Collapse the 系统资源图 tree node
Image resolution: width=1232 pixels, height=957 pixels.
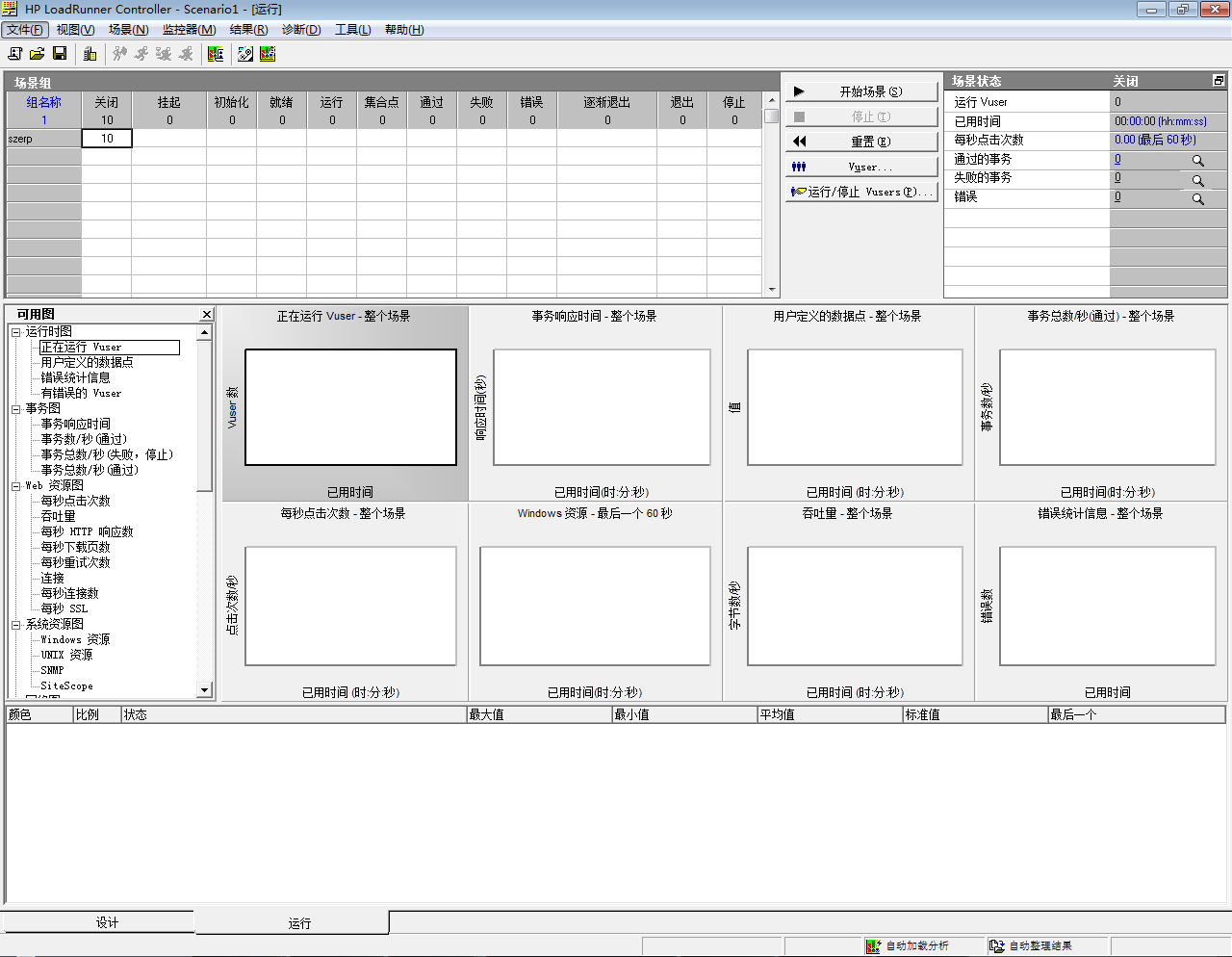[15, 625]
